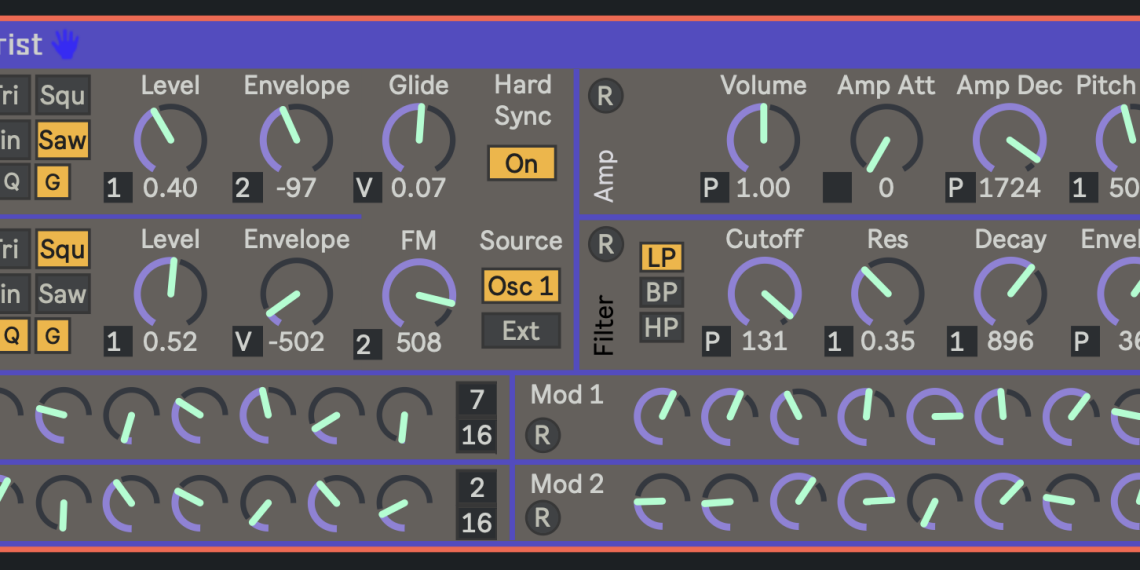This screenshot has width=1140, height=570.
Task: Switch the filter to HP mode
Action: click(x=661, y=327)
